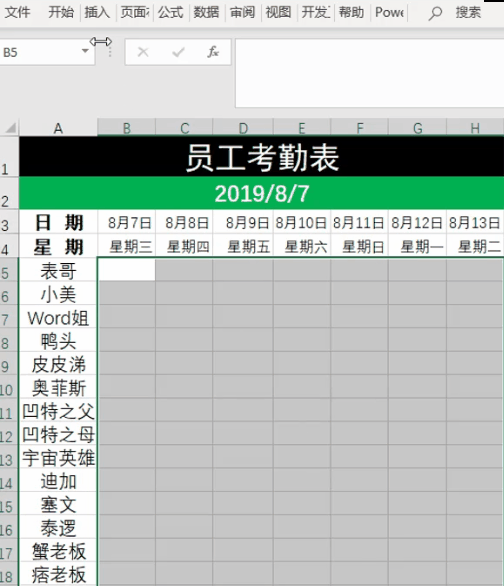Image resolution: width=504 pixels, height=586 pixels.
Task: Select the 星期二 cell
Action: 475,246
